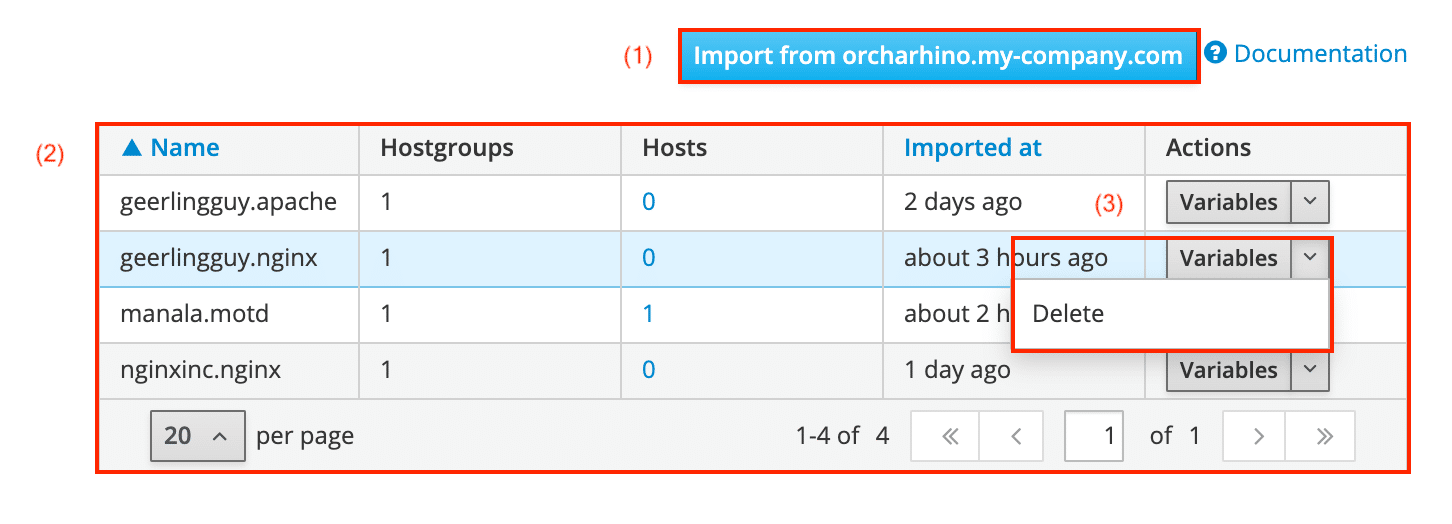This screenshot has width=1452, height=524.
Task: Click the page number input field
Action: [x=1093, y=436]
